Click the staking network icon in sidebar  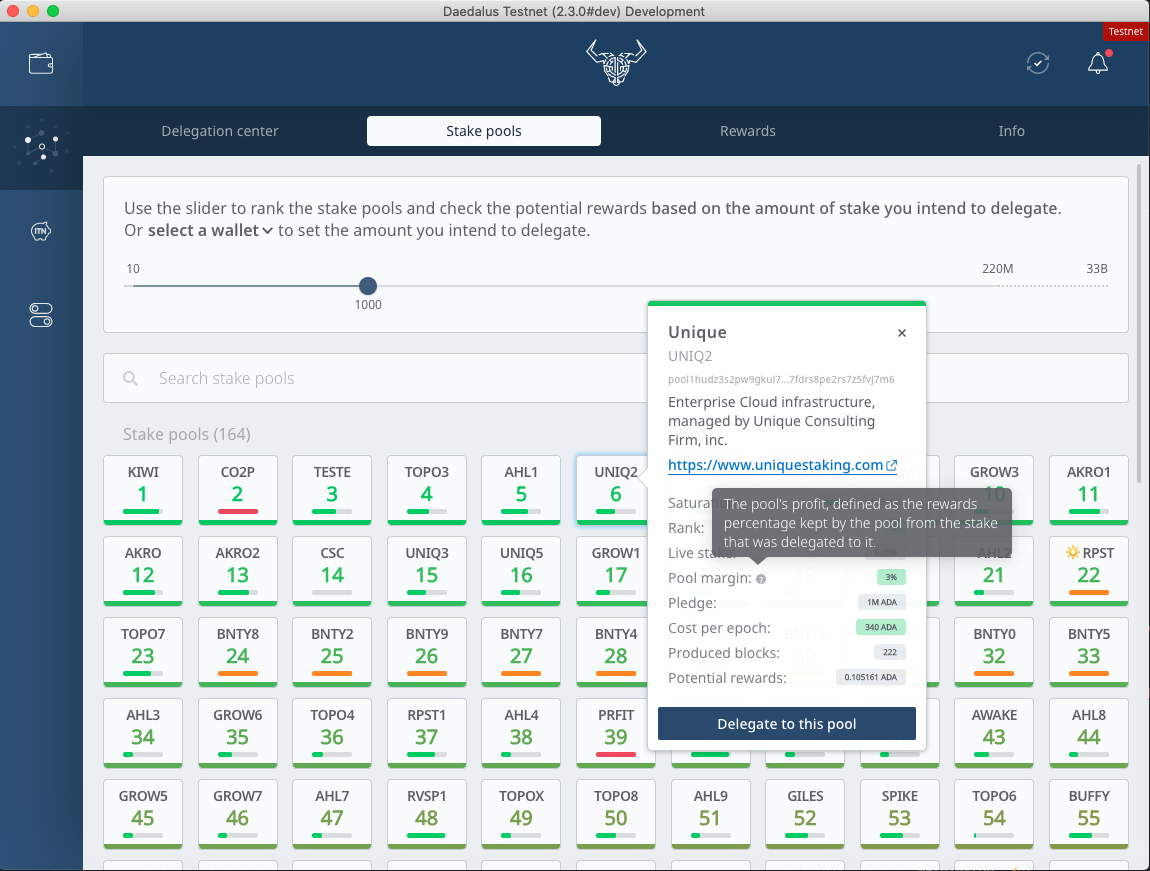click(41, 147)
